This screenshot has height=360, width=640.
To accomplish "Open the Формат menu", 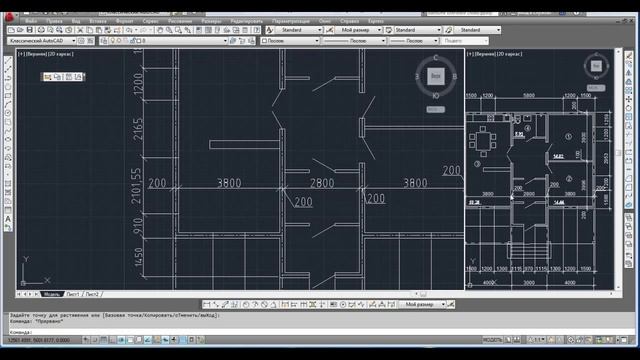I will 124,21.
